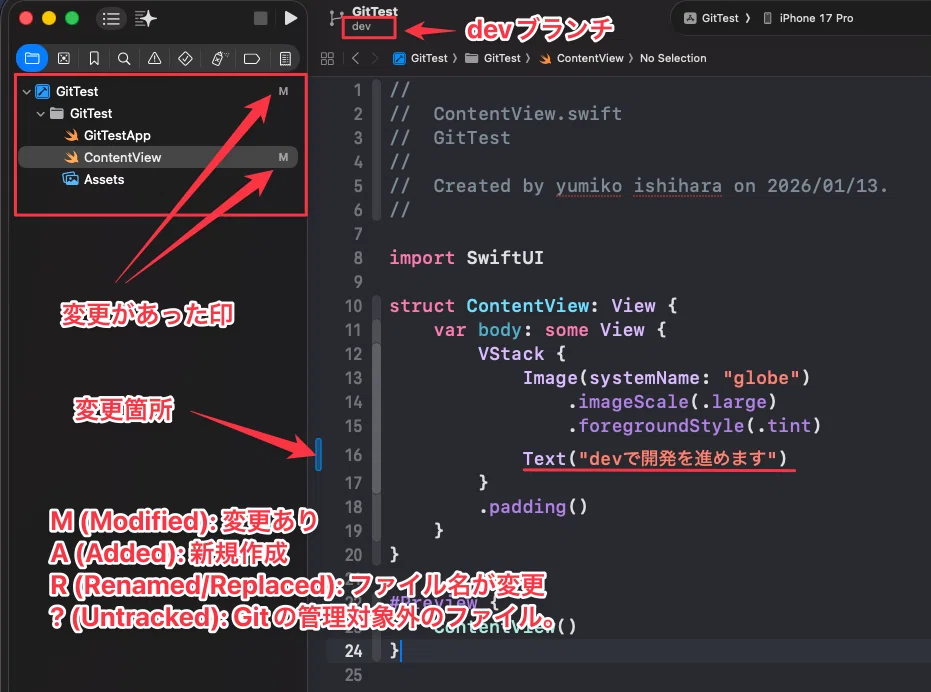Open the Source Control navigator tab
The height and width of the screenshot is (692, 931).
64,58
